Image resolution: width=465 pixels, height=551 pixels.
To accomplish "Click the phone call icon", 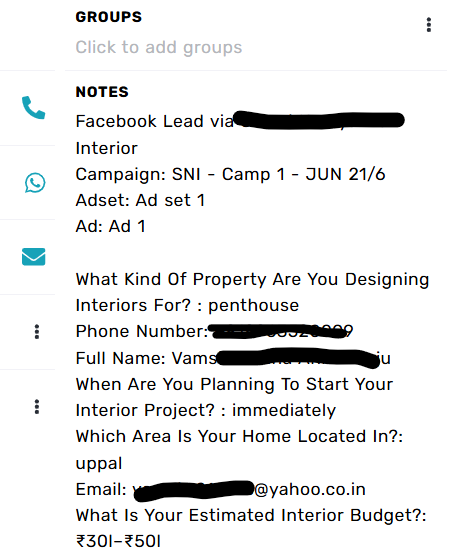I will coord(33,108).
